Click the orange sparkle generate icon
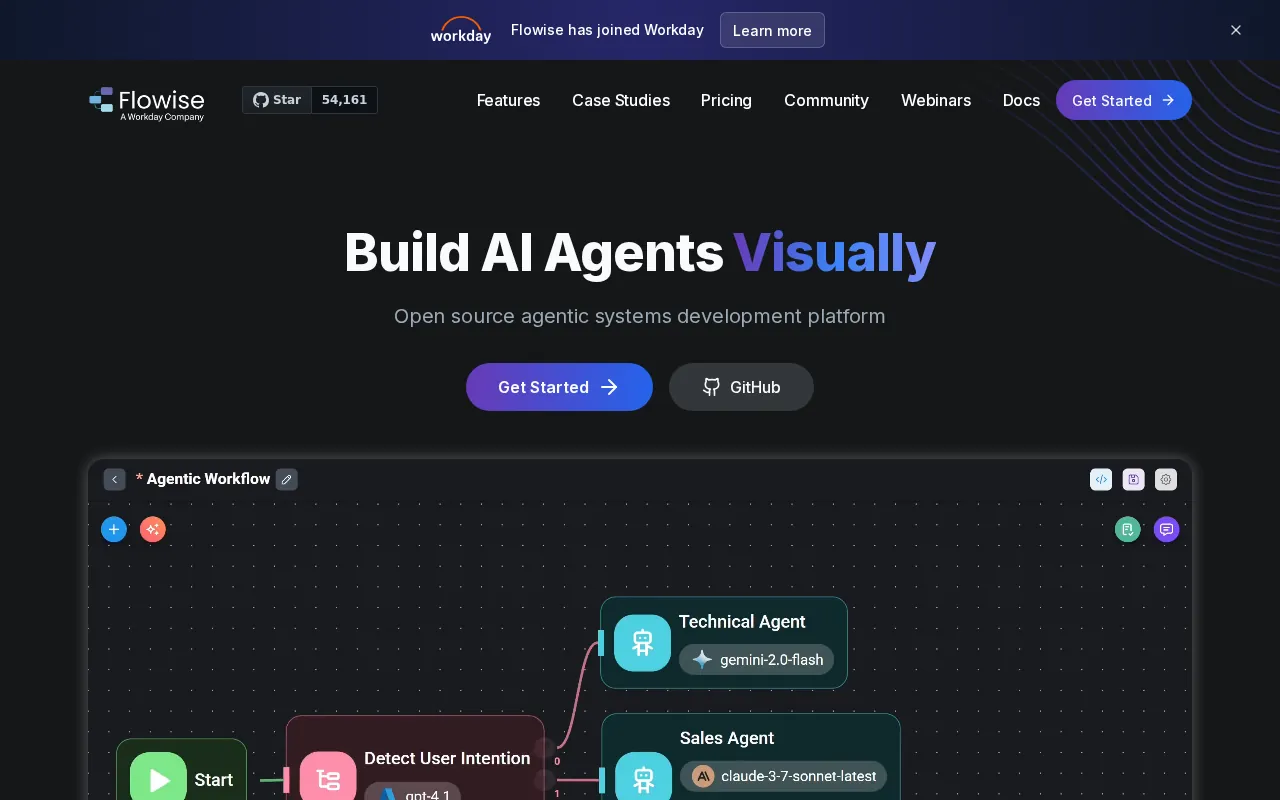 (153, 529)
